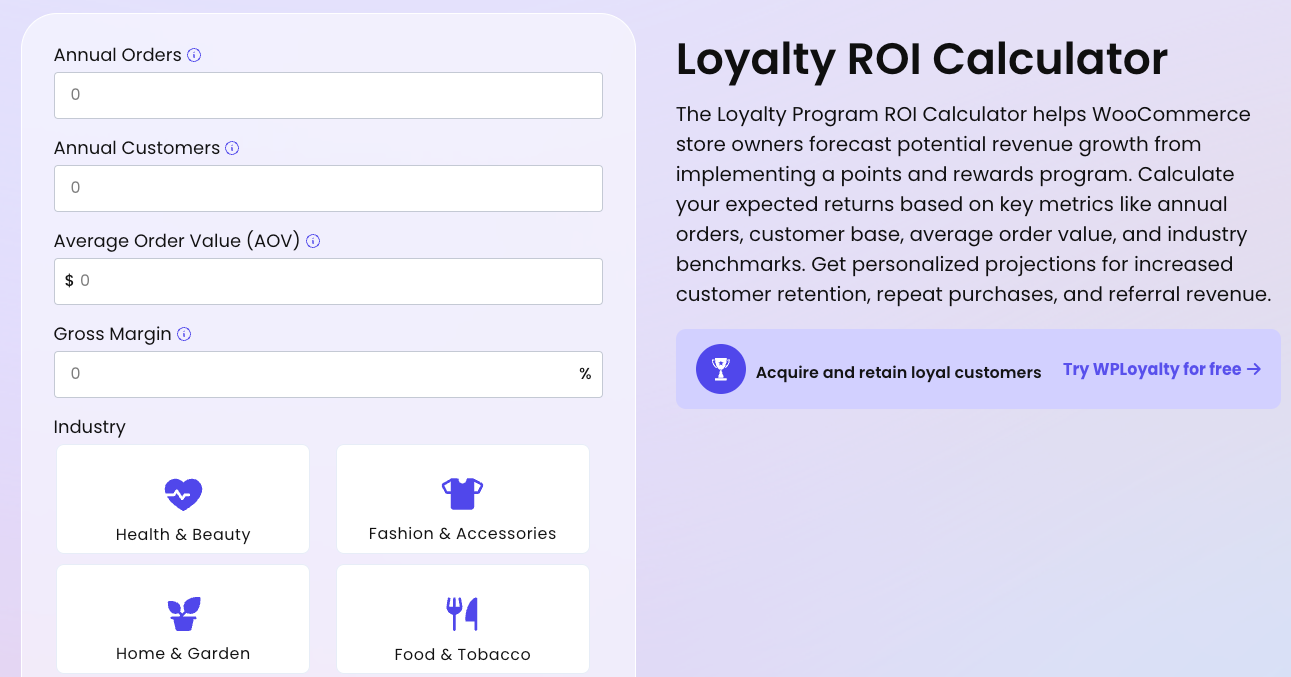
Task: Click the utensils icon for Food & Tobacco
Action: point(462,612)
